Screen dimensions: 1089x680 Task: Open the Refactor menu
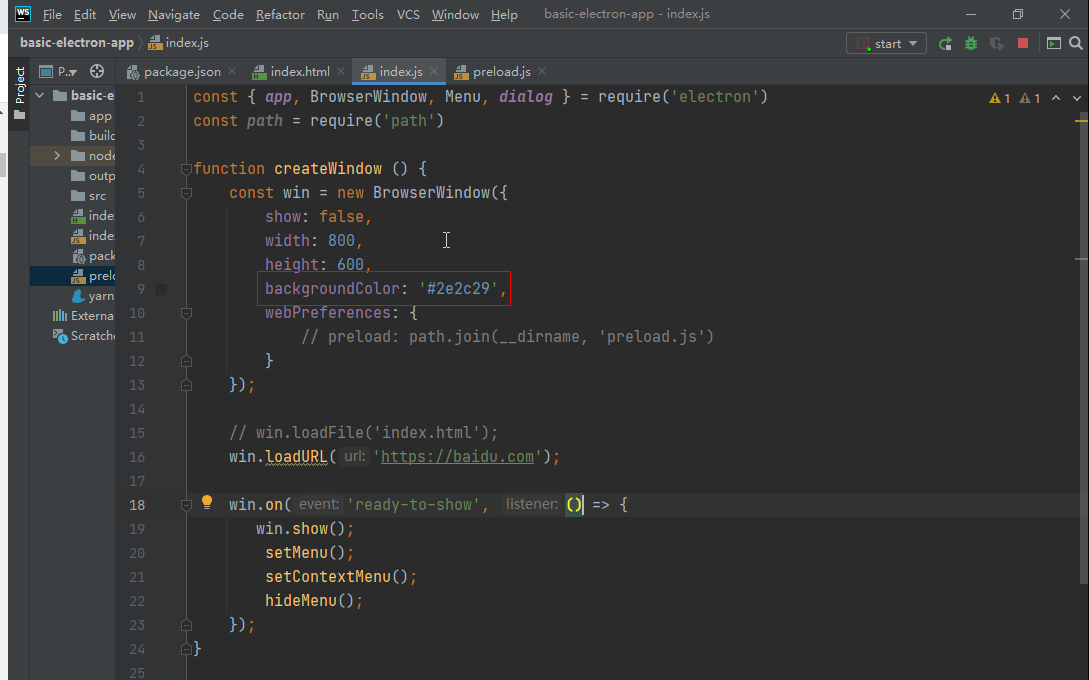tap(280, 15)
